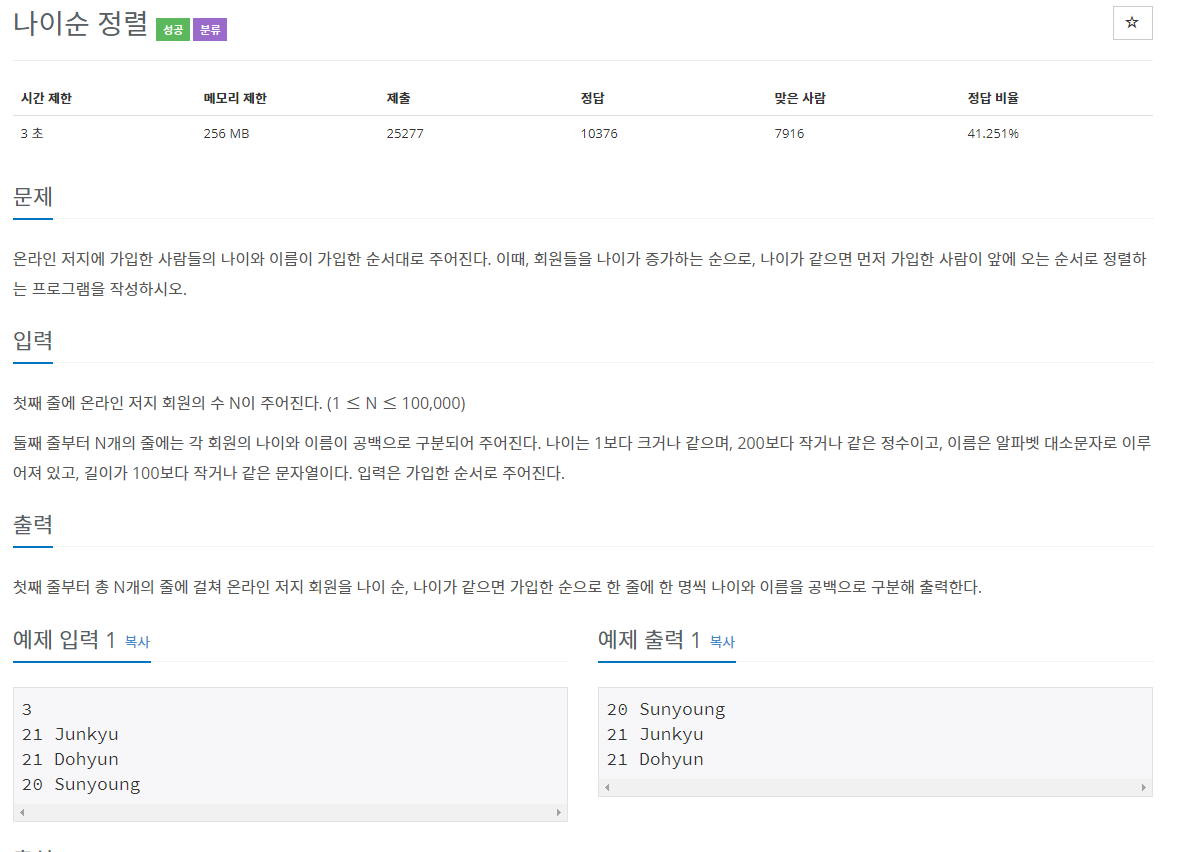Click the 256 MB memory value
The image size is (1183, 852).
pos(226,134)
